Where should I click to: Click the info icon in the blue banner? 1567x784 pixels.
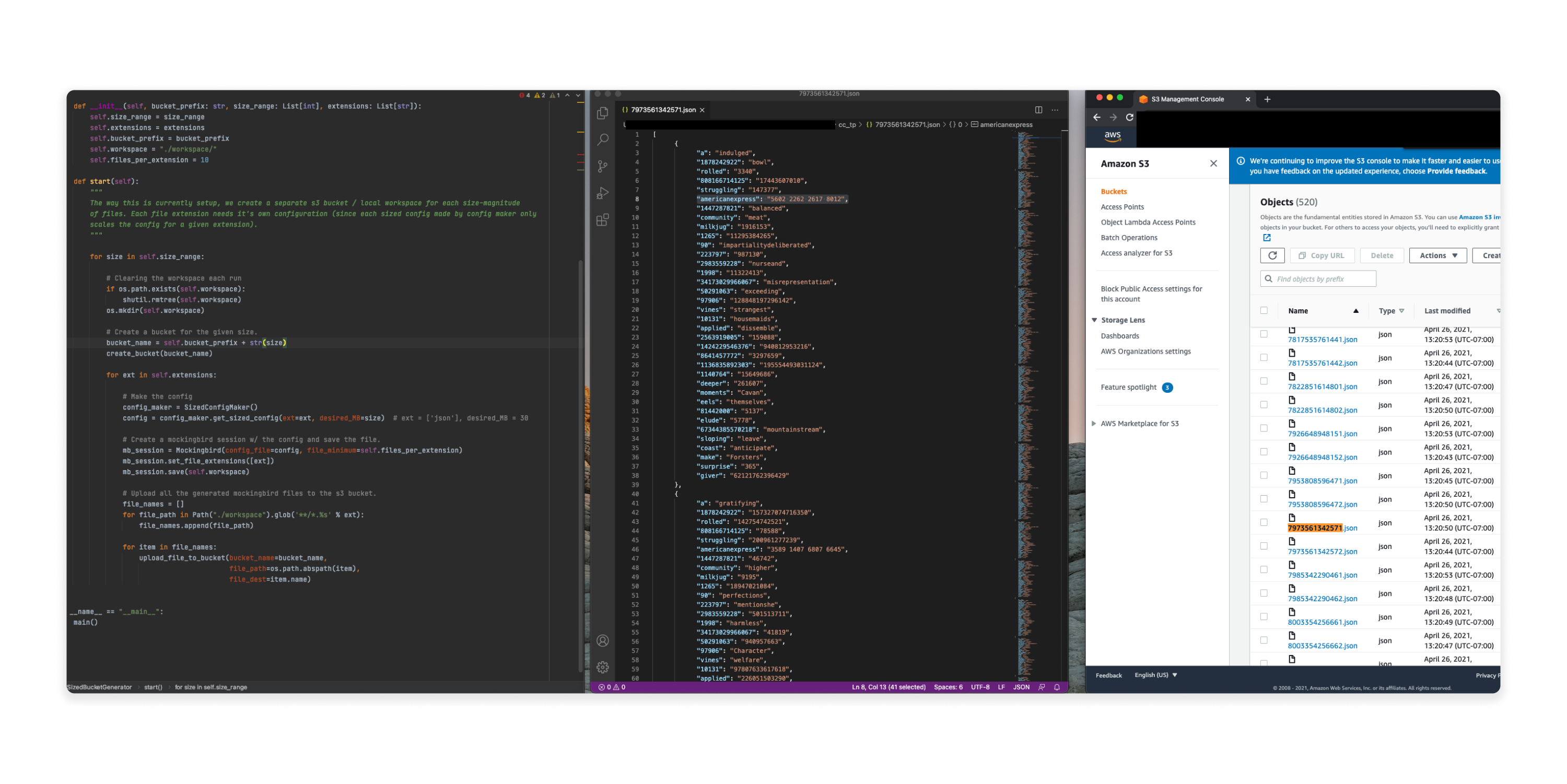pos(1241,161)
